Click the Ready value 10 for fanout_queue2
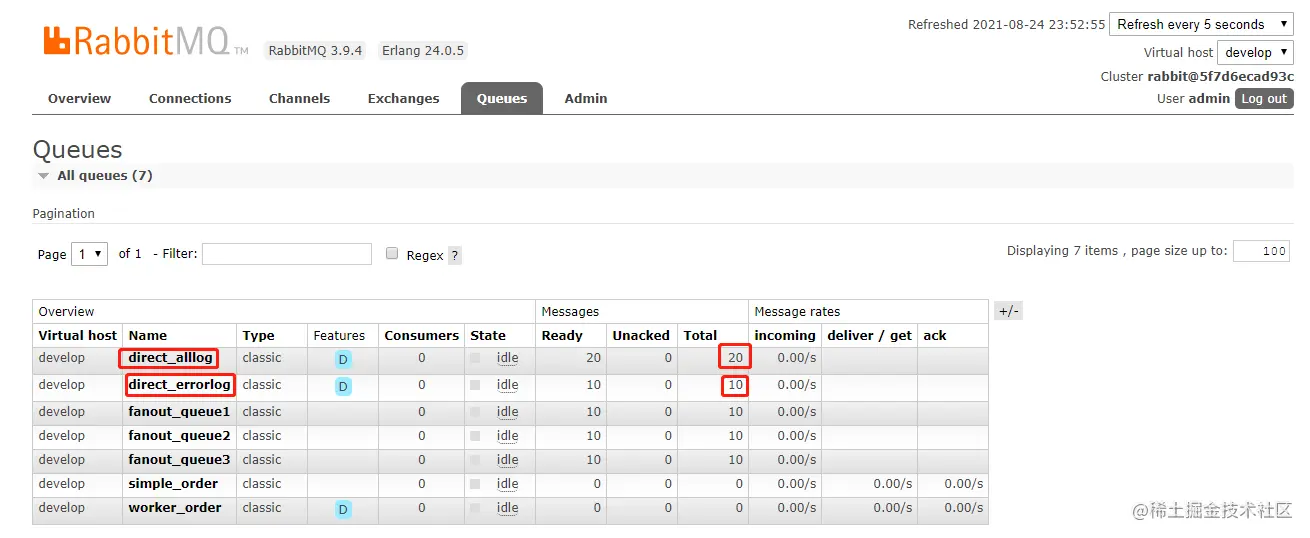The height and width of the screenshot is (538, 1310). point(593,436)
